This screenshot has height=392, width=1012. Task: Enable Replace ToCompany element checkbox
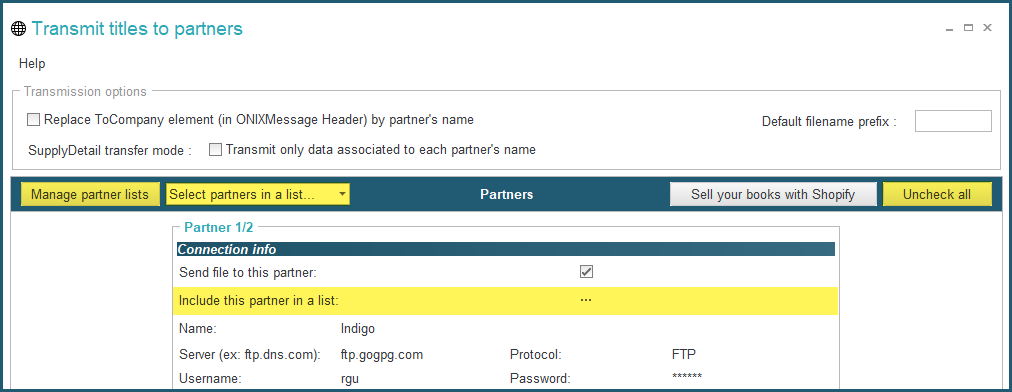click(x=34, y=119)
